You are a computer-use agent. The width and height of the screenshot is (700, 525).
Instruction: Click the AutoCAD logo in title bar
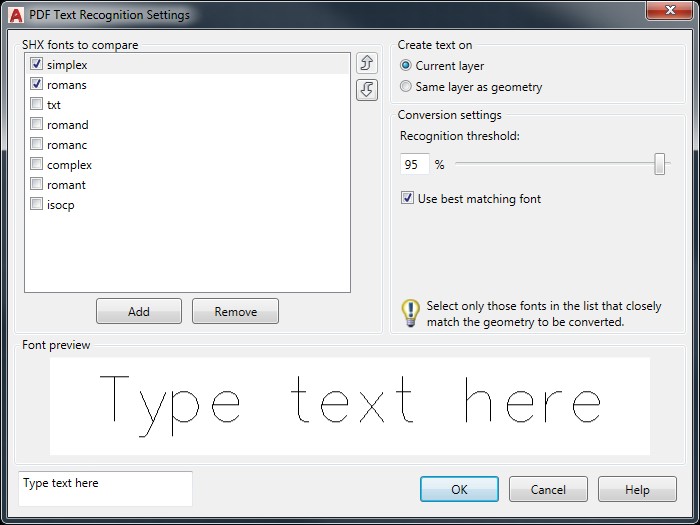point(14,14)
